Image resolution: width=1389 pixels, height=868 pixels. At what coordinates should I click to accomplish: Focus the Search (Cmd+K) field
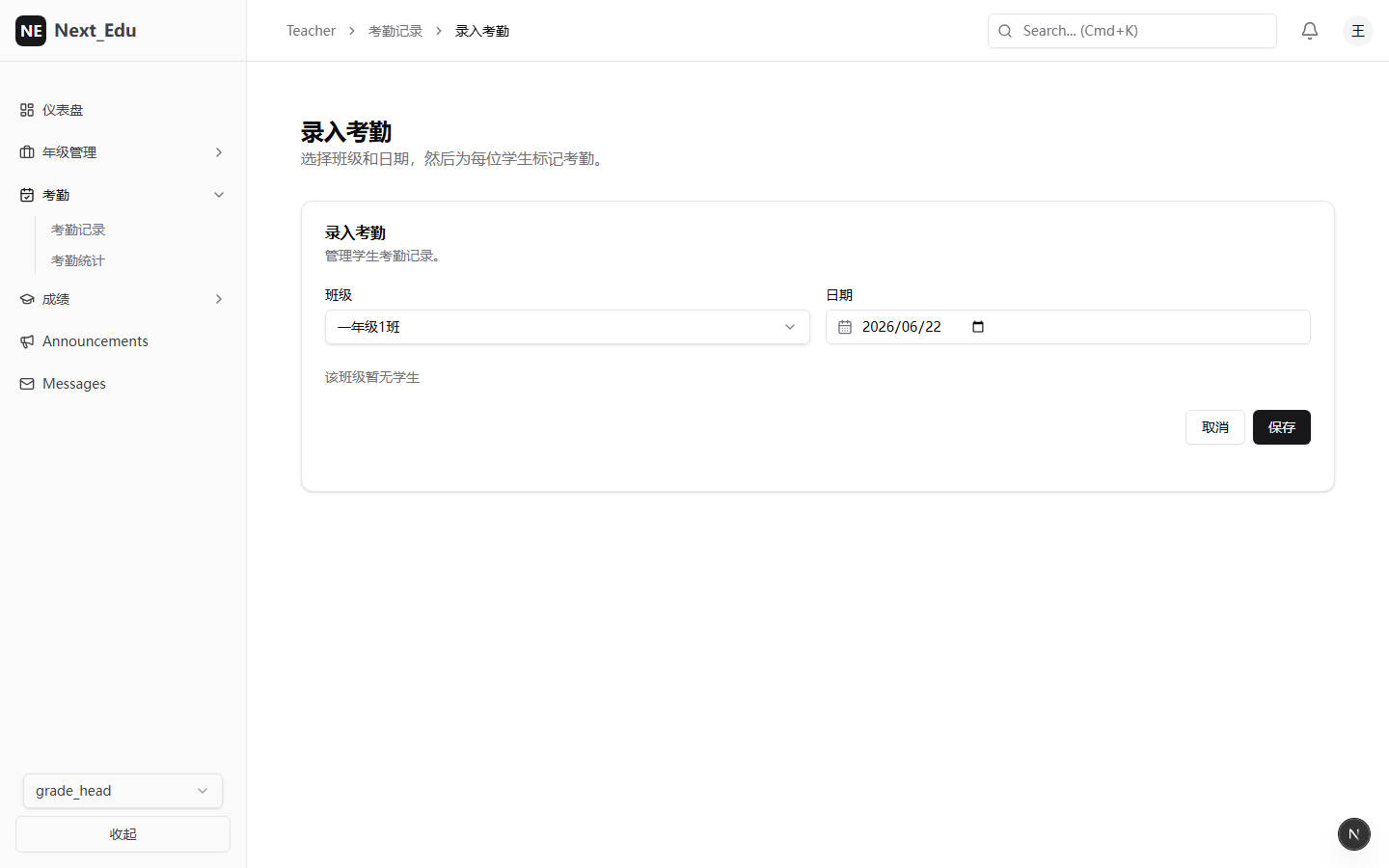(x=1132, y=31)
